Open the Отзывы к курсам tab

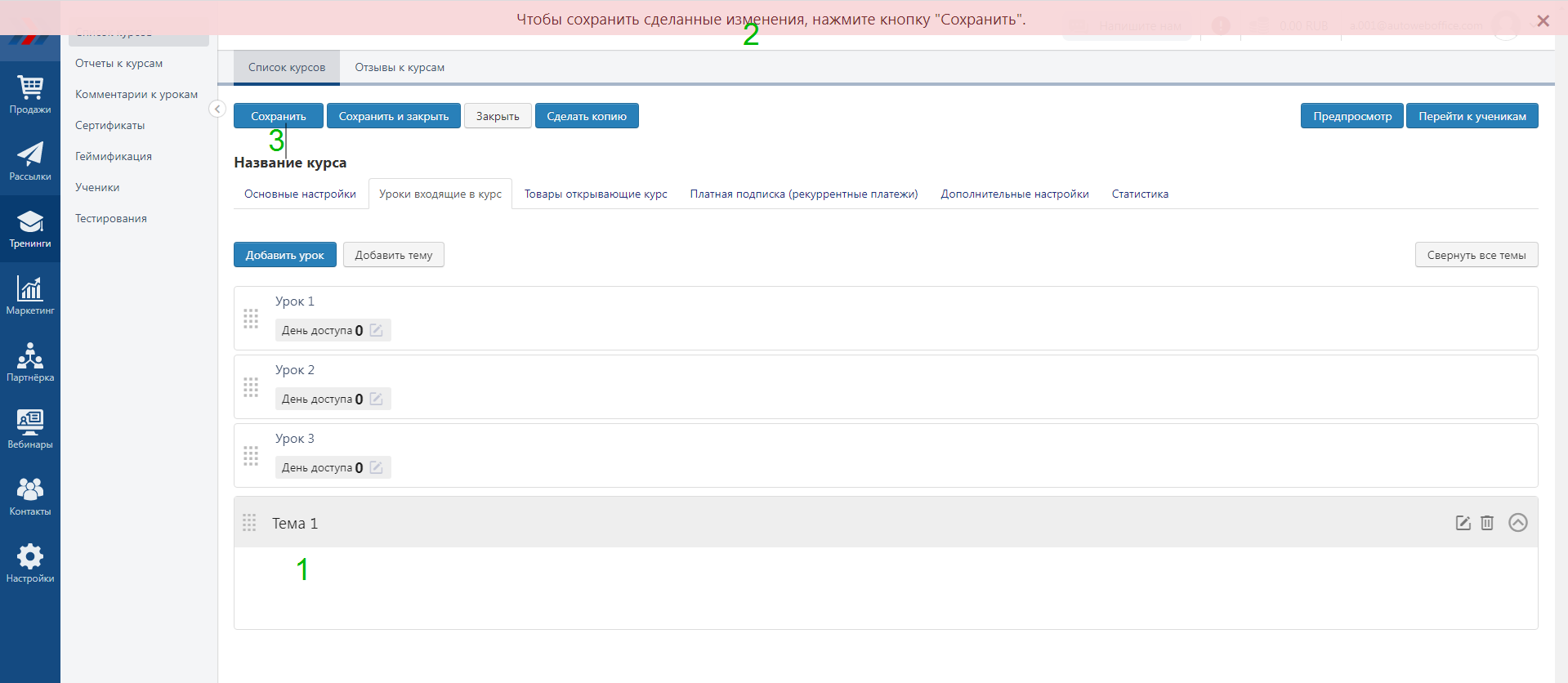[400, 67]
